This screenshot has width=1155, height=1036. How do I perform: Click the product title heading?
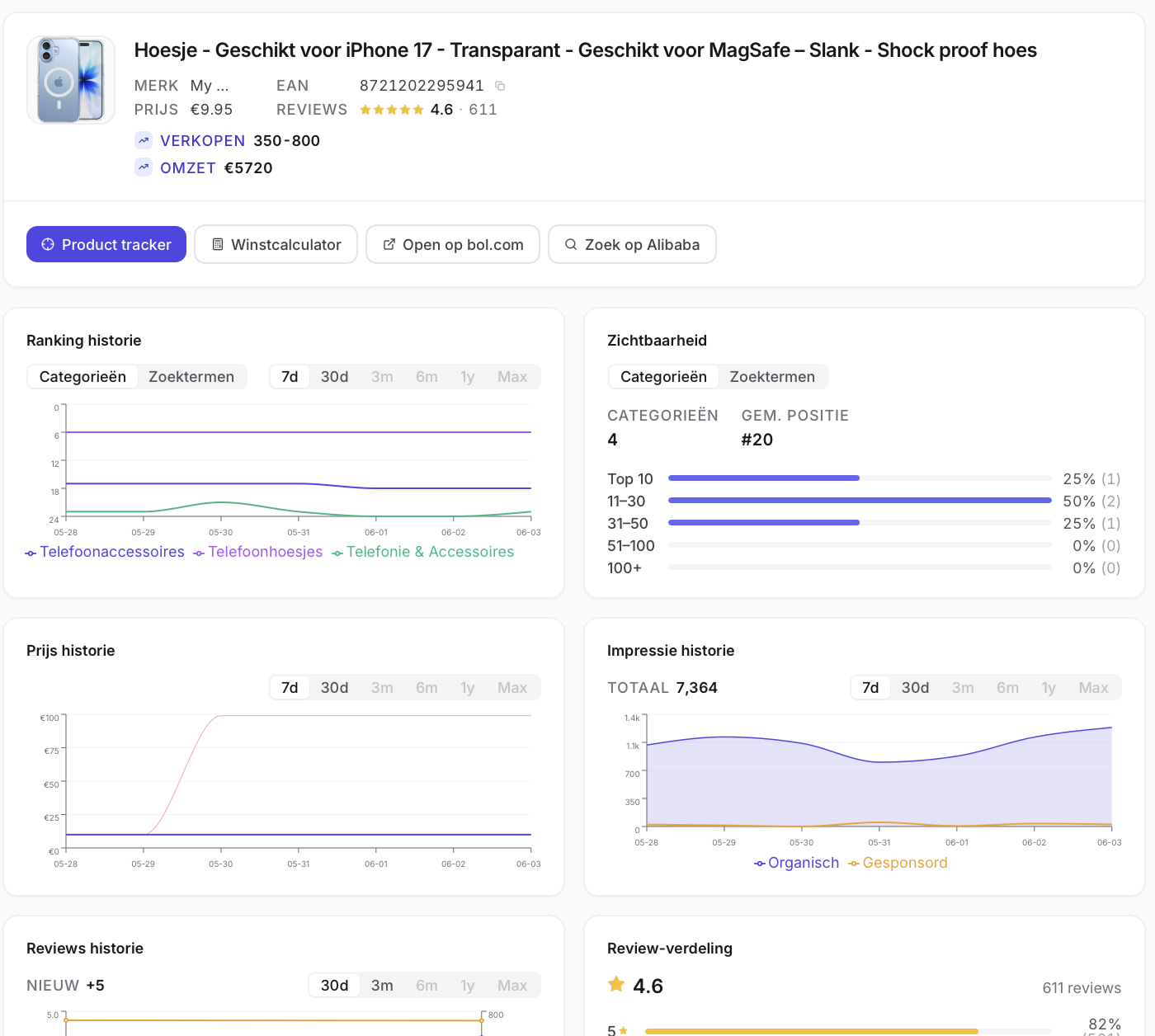click(585, 50)
